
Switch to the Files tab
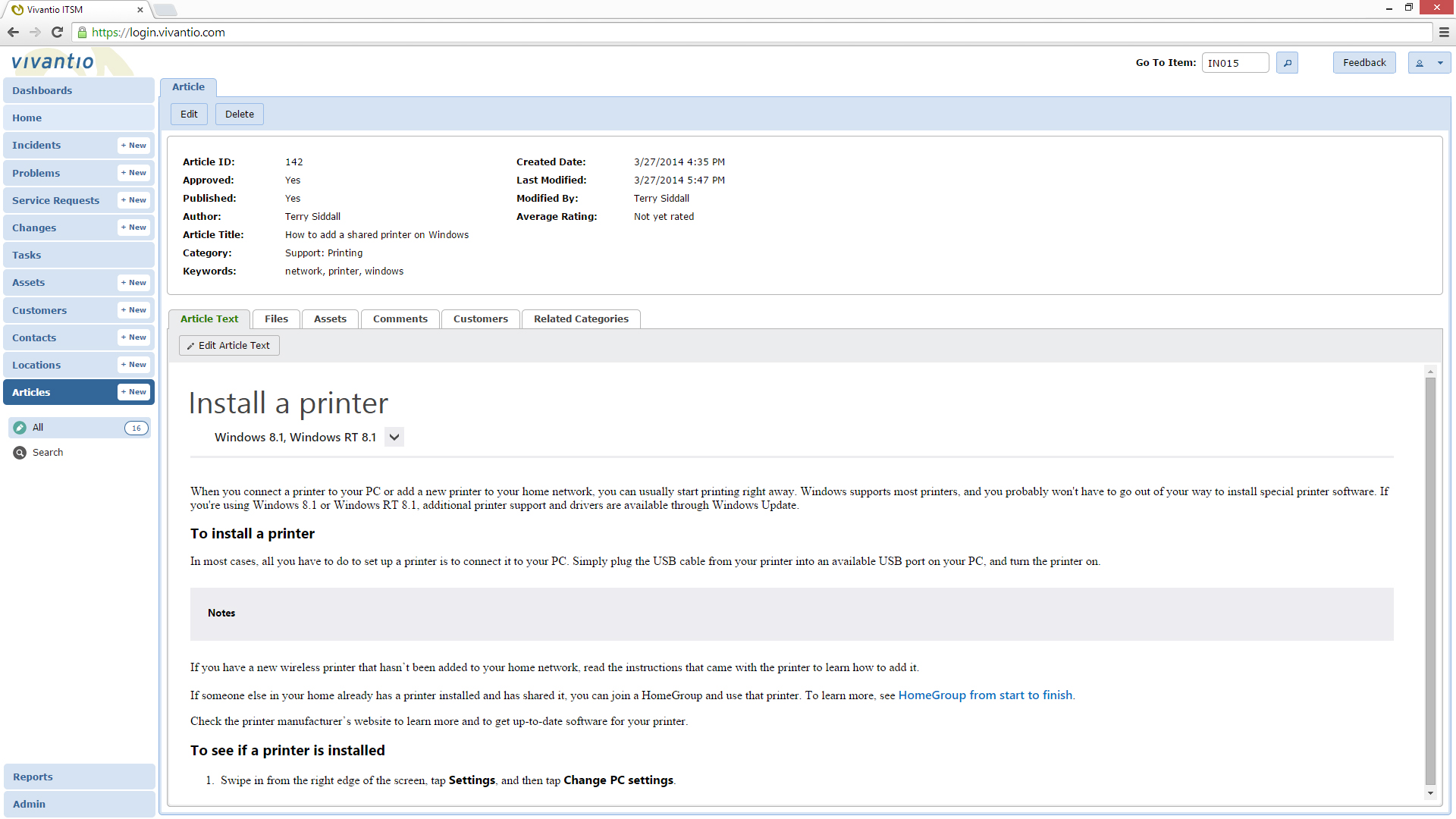point(276,319)
